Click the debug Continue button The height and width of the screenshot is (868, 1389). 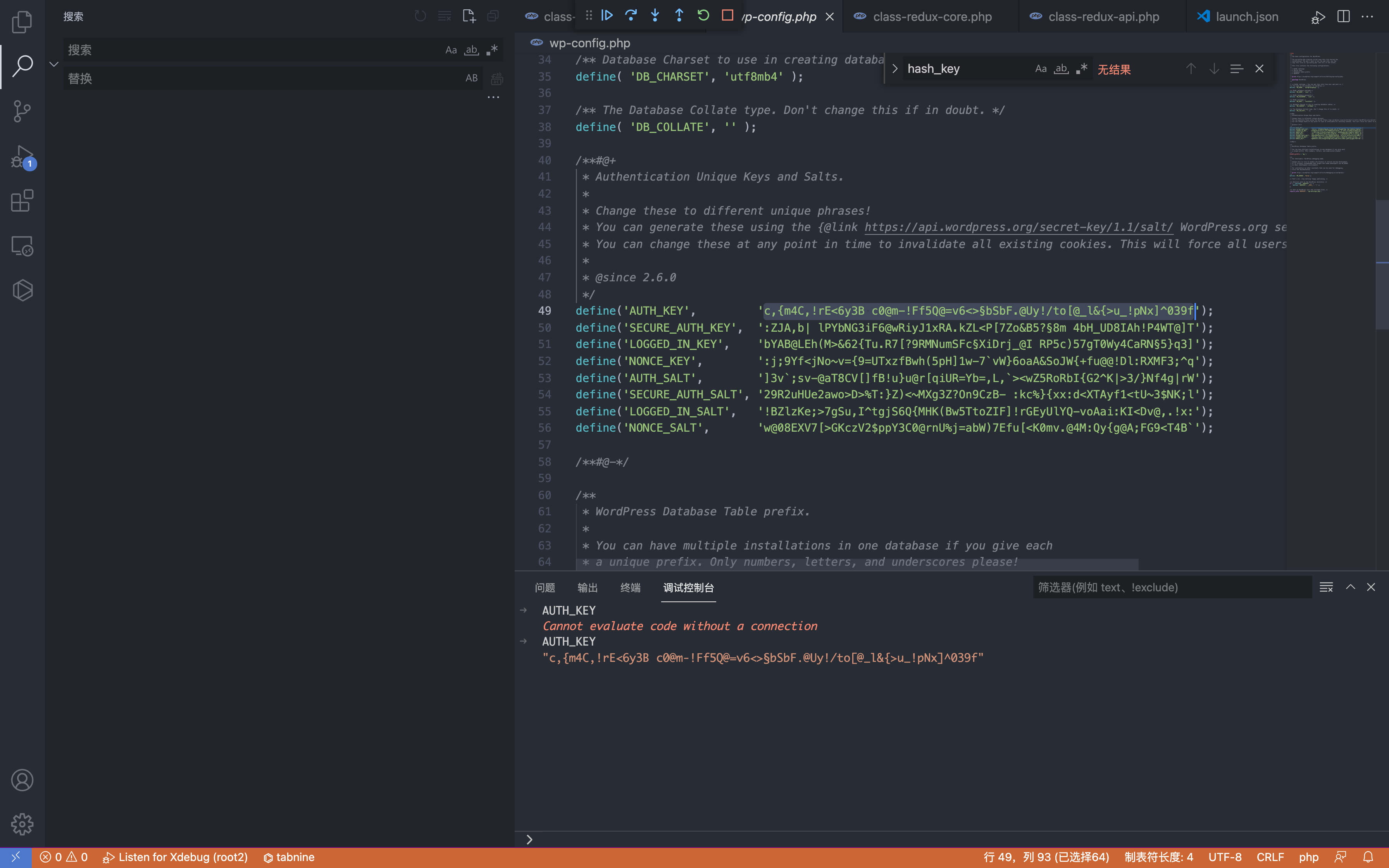point(607,15)
